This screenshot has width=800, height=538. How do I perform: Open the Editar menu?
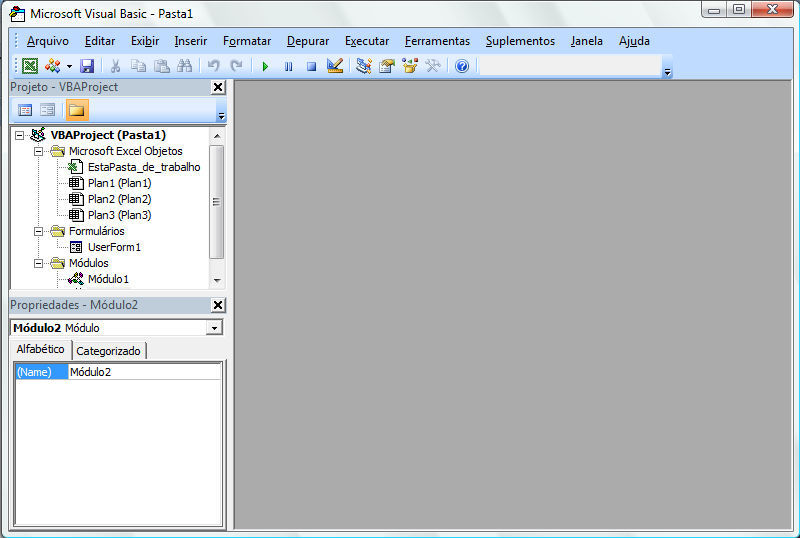tap(100, 41)
